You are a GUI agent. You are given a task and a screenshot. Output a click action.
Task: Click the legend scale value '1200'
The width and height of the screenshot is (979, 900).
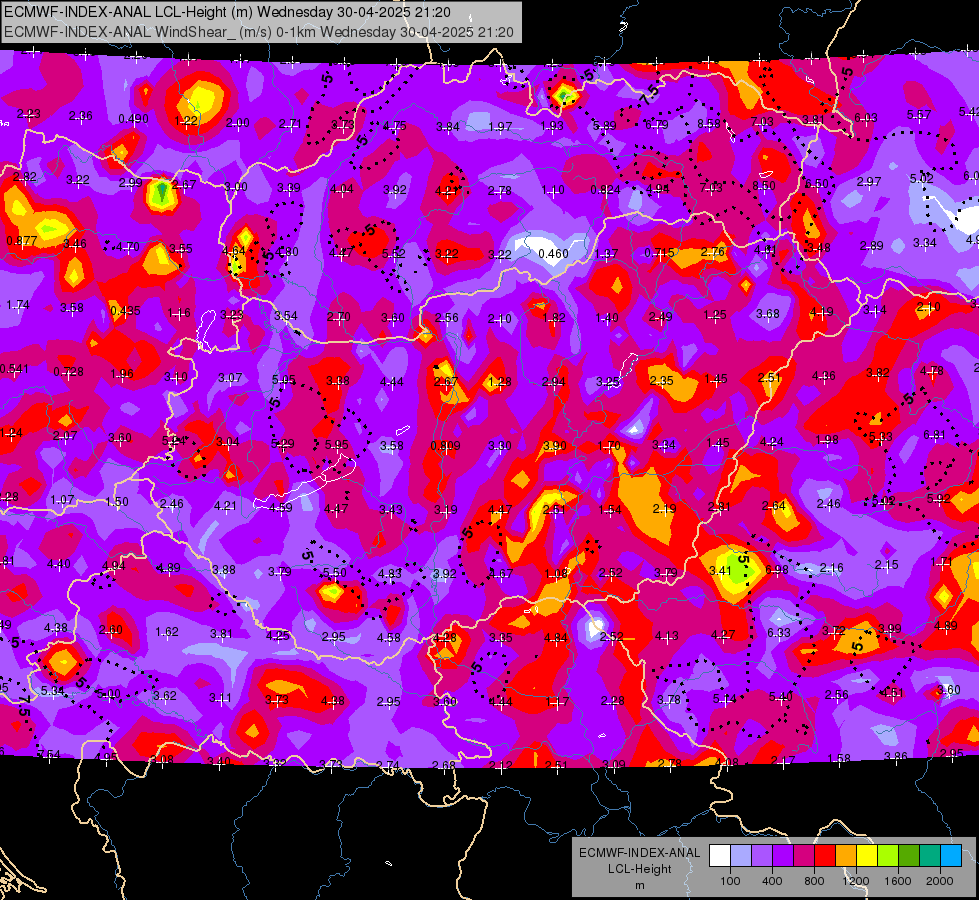(855, 881)
